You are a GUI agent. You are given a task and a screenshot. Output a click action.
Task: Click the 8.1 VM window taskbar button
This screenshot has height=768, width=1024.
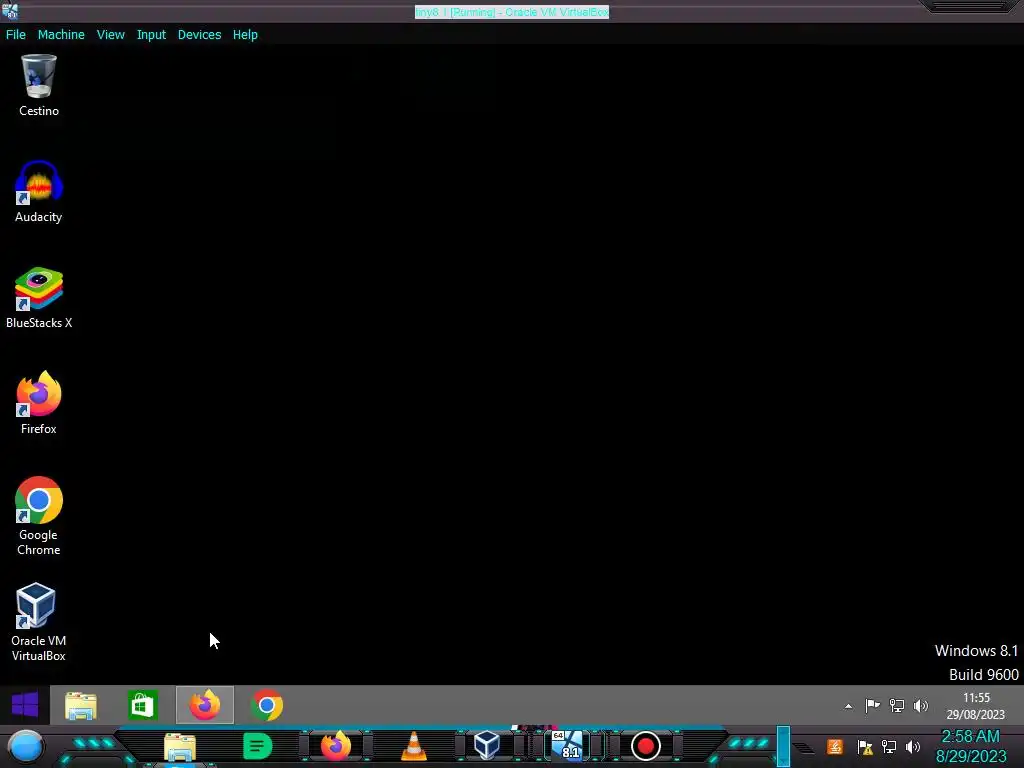tap(567, 745)
